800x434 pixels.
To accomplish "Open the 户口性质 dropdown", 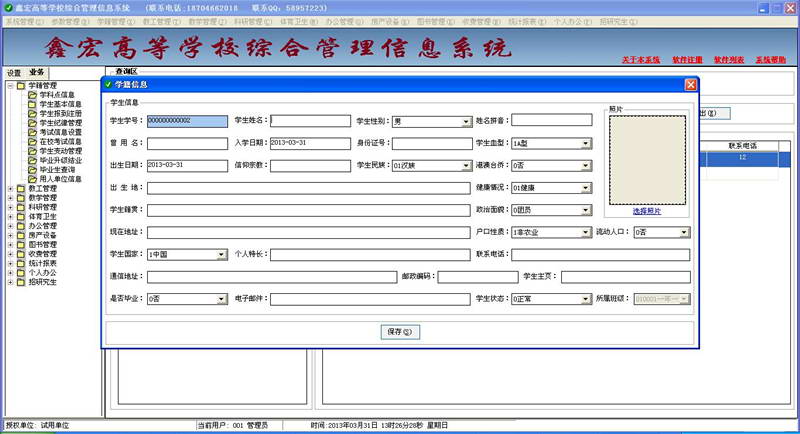I will tap(586, 233).
